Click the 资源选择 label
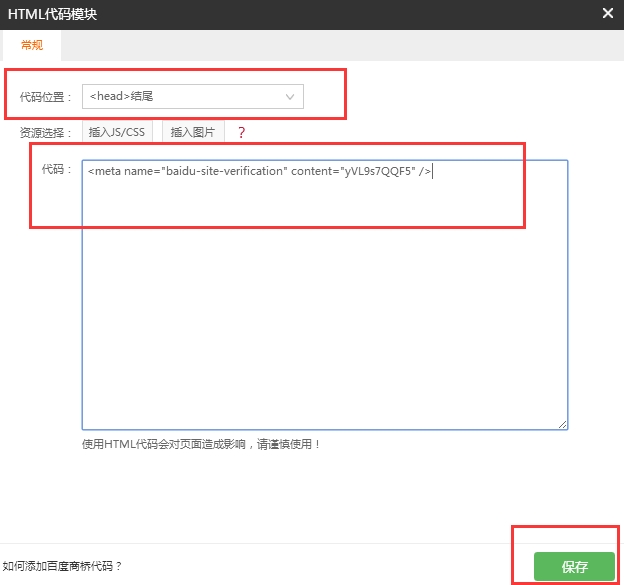This screenshot has height=585, width=624. pyautogui.click(x=45, y=133)
